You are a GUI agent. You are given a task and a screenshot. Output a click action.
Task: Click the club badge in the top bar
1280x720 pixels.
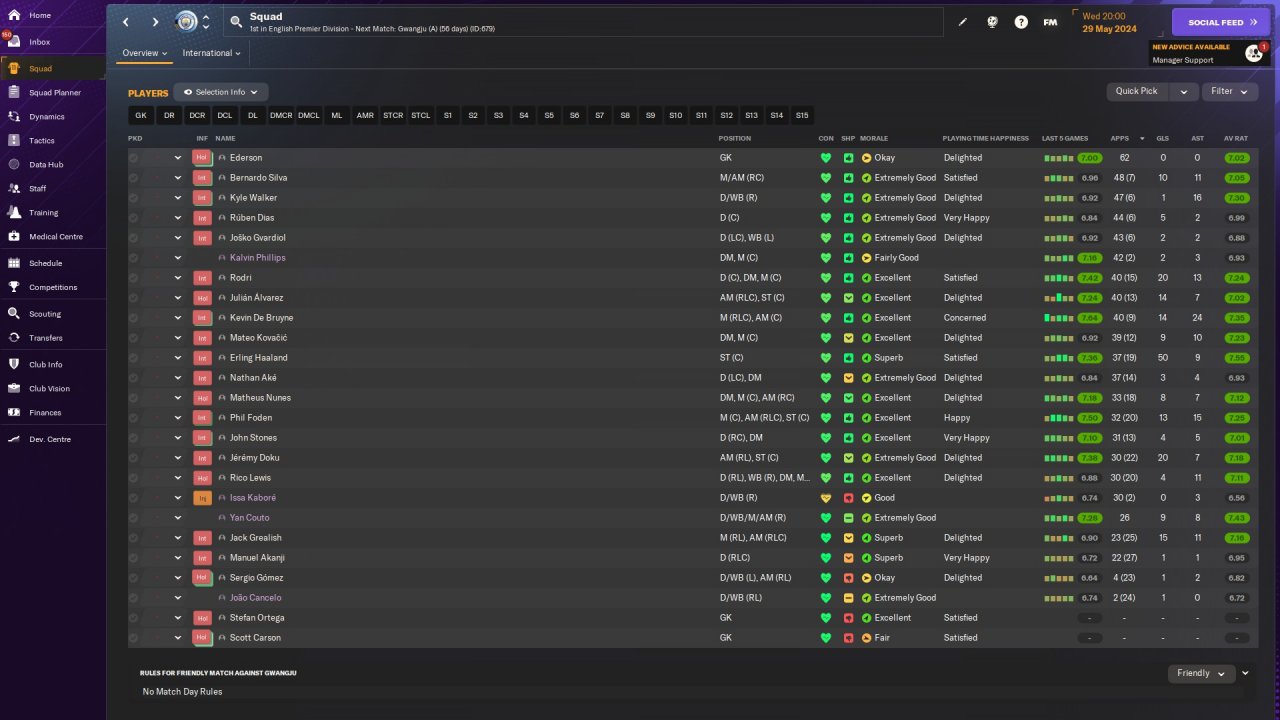pos(186,22)
